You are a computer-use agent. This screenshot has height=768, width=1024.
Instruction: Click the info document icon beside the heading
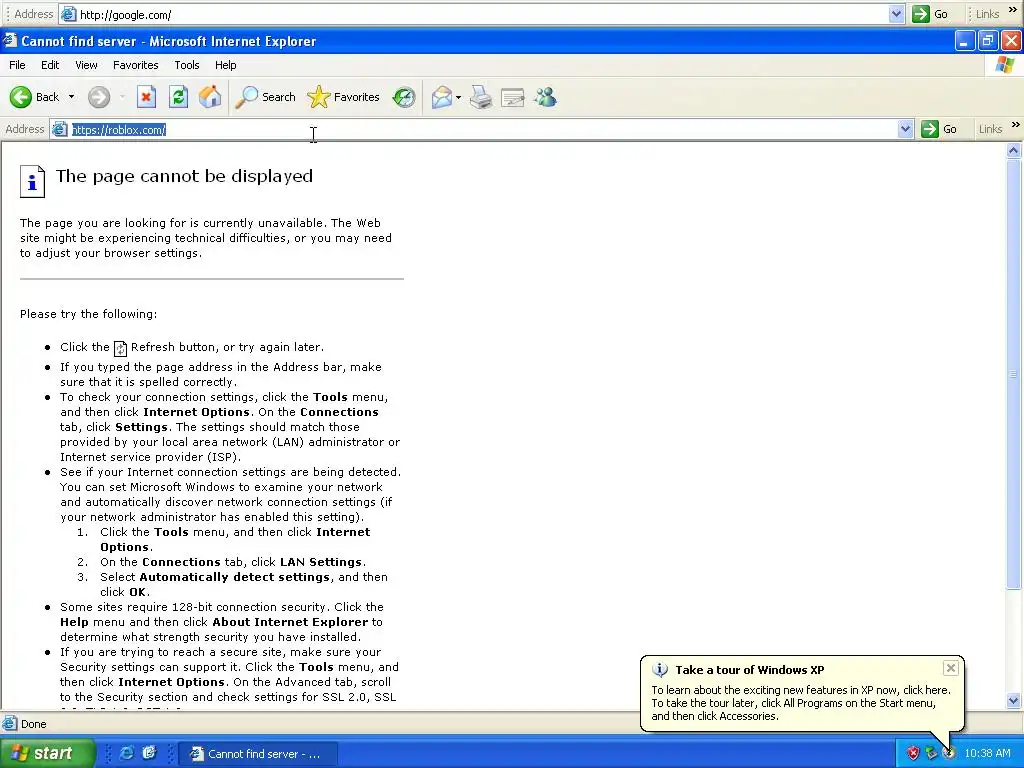pos(32,181)
